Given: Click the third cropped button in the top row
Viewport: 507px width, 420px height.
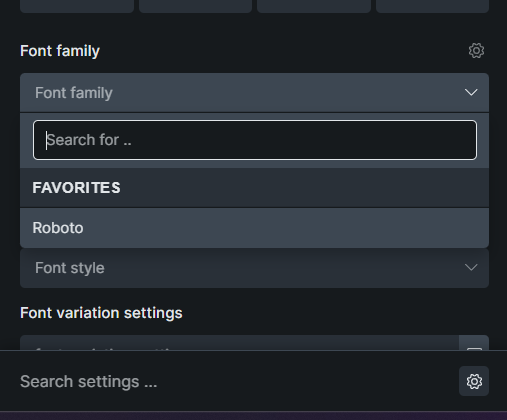Looking at the screenshot, I should (x=314, y=6).
